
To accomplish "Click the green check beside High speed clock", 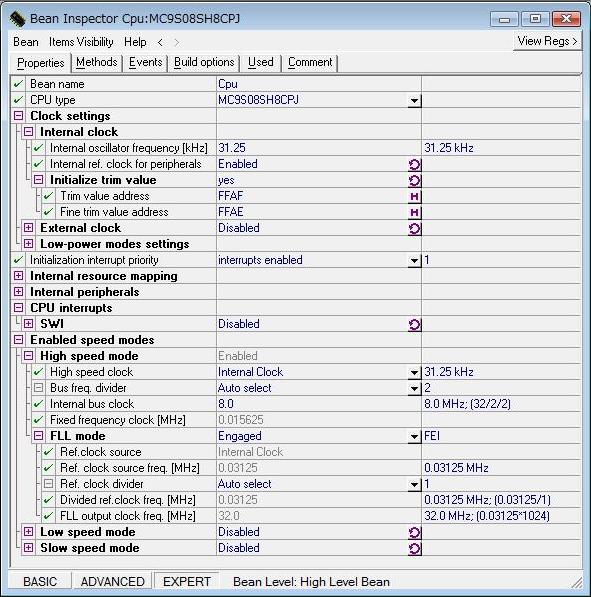I will pos(38,372).
